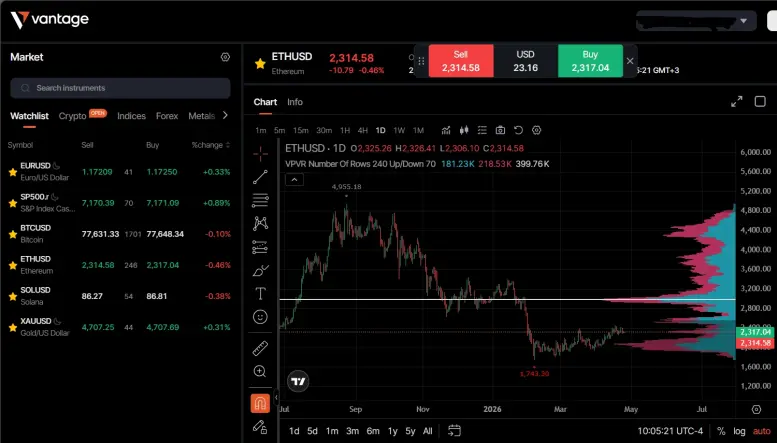Click the TradingView logo on the chart

click(298, 381)
